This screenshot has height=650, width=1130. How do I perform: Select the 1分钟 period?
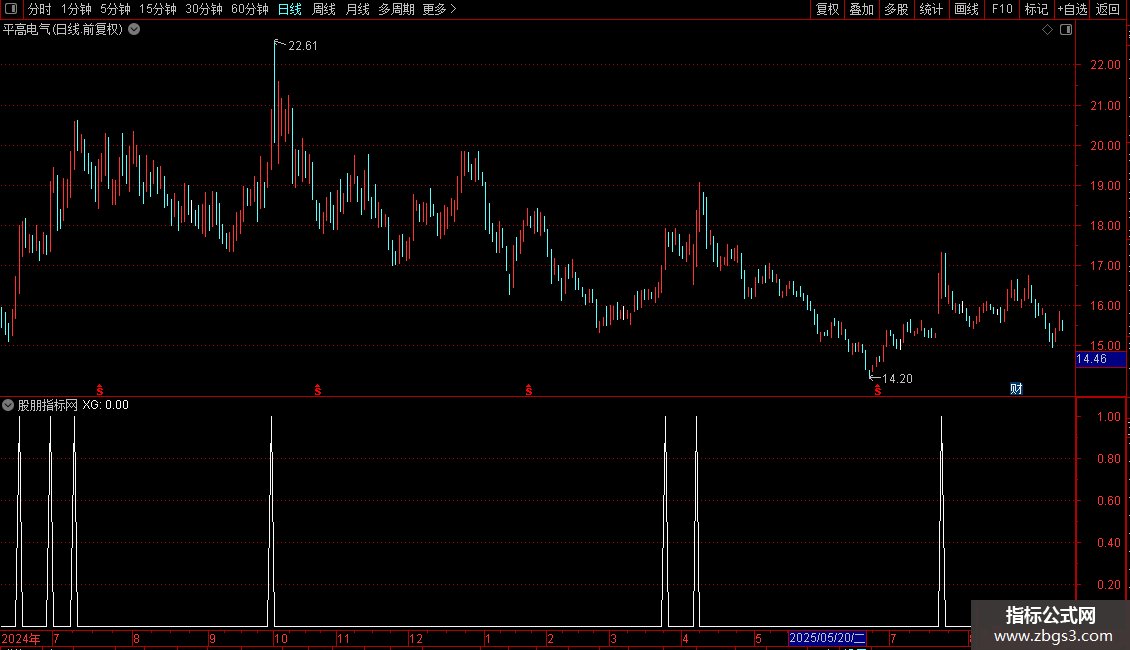(76, 9)
